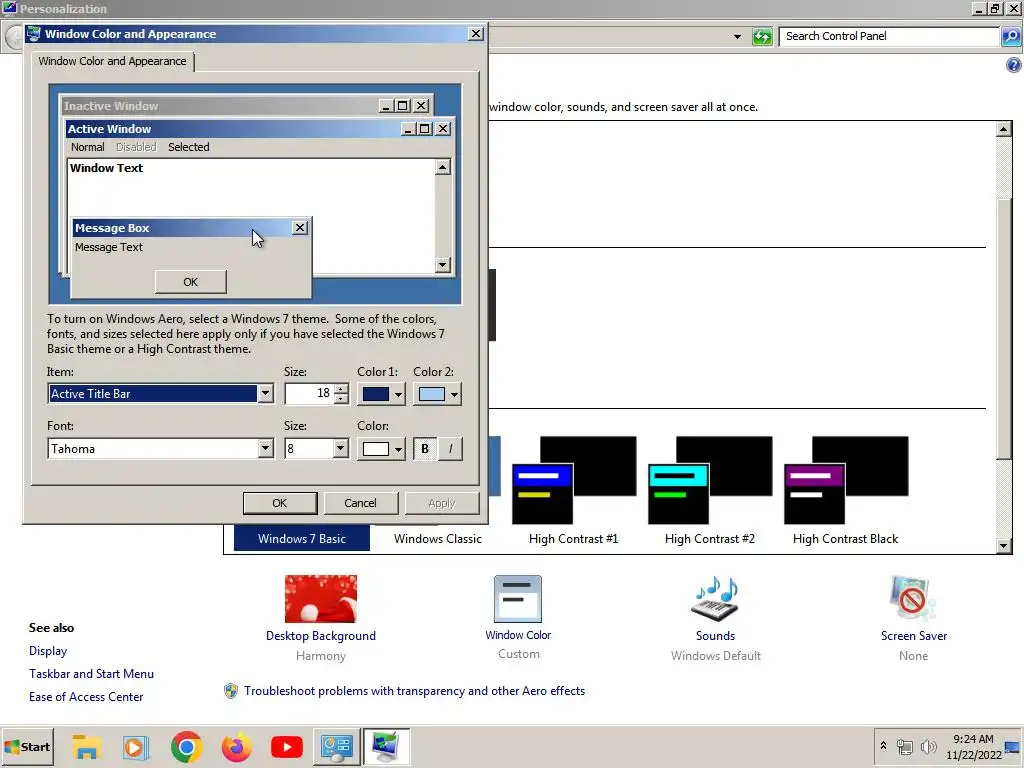Select the Windows Classic theme
Image resolution: width=1024 pixels, height=768 pixels.
click(x=438, y=539)
